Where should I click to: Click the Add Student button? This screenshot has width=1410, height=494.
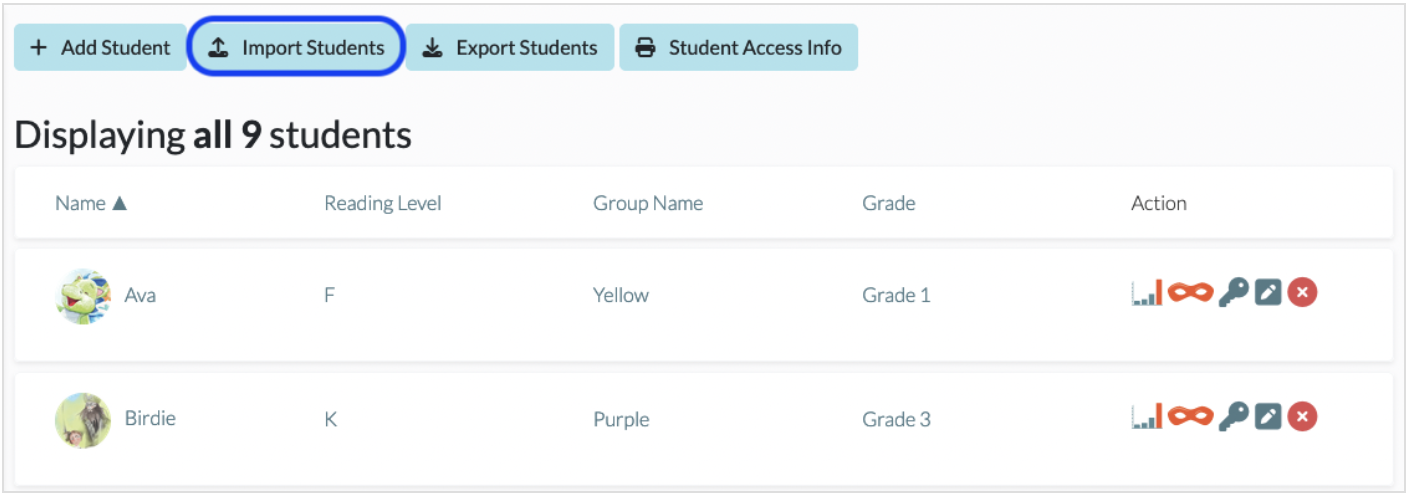(x=100, y=47)
